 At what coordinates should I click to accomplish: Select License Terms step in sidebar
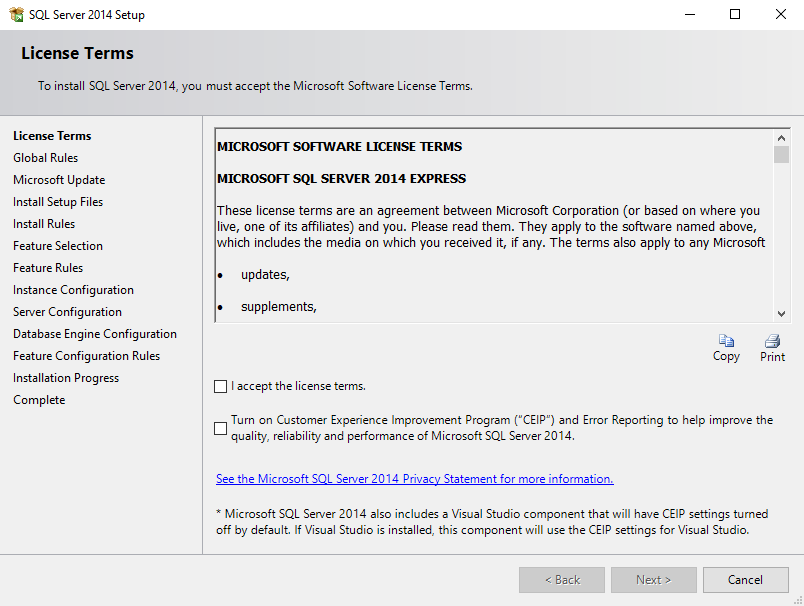tap(52, 136)
